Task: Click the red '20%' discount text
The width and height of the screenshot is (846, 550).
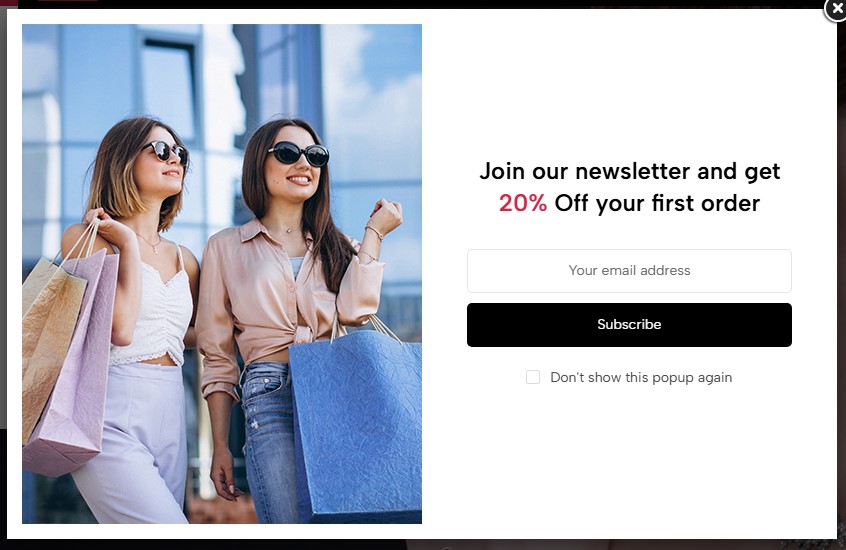Action: tap(523, 203)
